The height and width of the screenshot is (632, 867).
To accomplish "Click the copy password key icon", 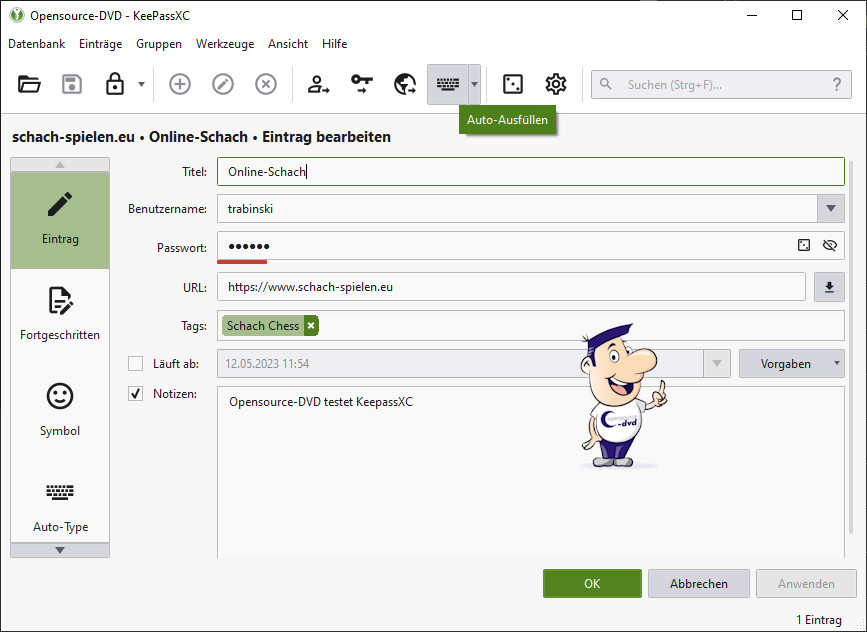I will pos(361,85).
